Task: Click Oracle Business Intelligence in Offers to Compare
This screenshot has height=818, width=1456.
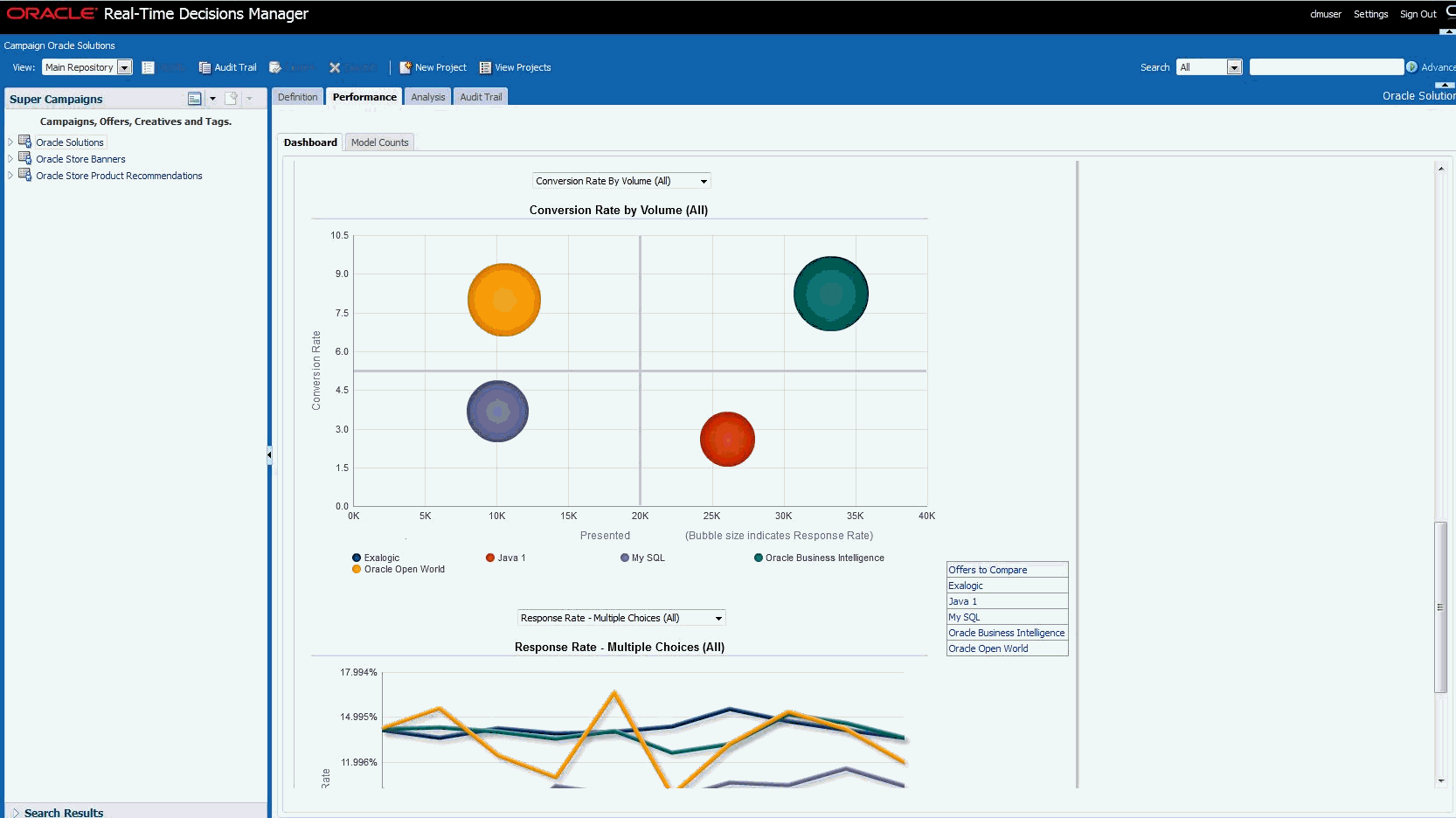Action: pyautogui.click(x=1007, y=633)
